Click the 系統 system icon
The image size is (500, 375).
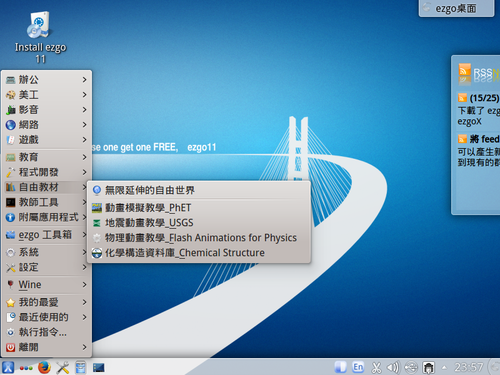11,252
